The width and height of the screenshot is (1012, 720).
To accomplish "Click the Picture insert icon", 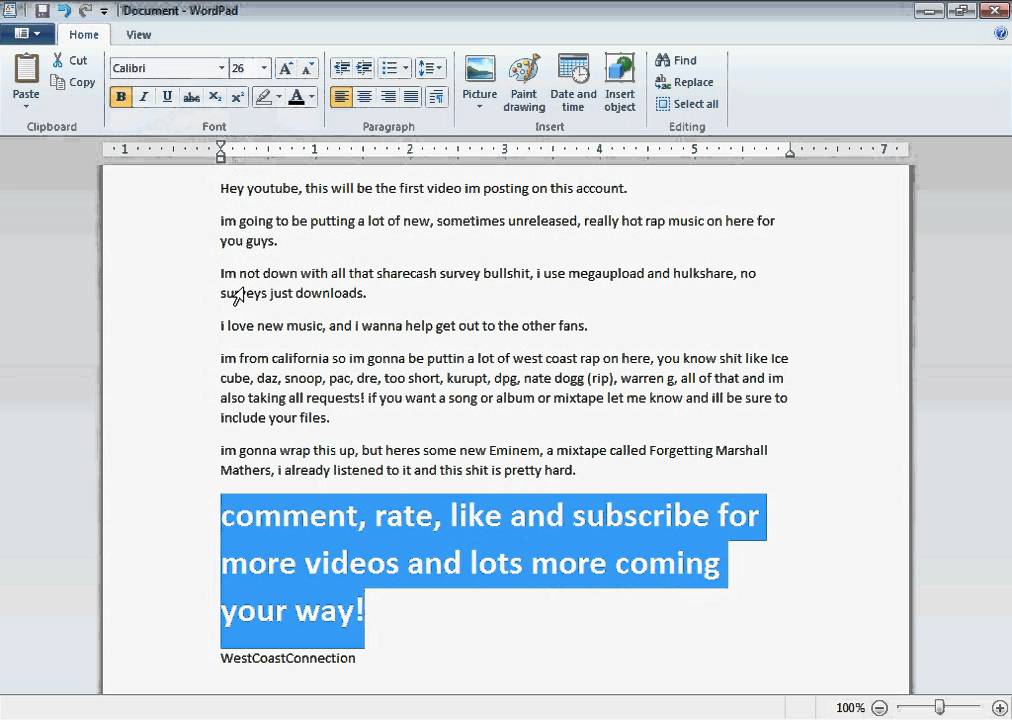I will [x=480, y=69].
